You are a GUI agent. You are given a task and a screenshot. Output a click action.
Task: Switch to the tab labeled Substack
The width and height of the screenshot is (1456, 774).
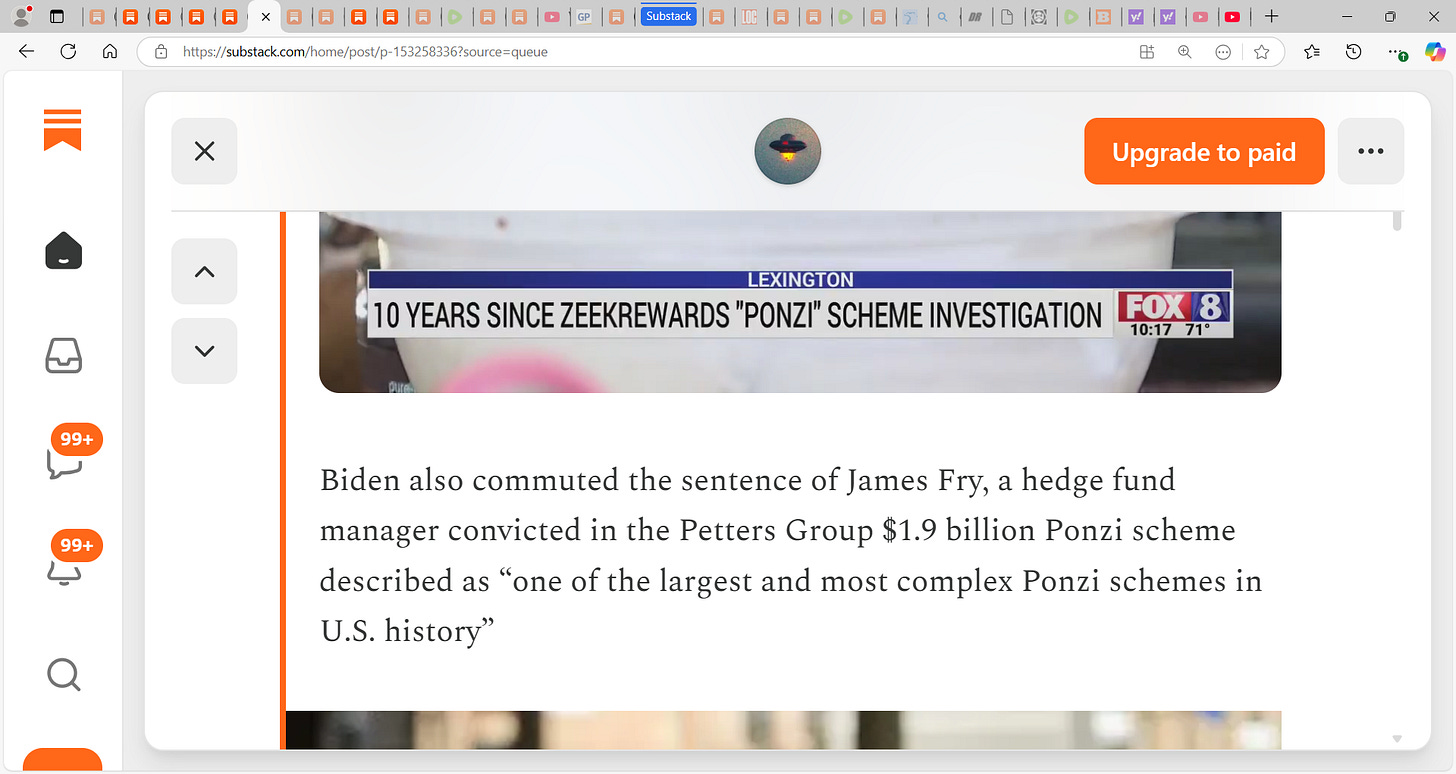tap(669, 16)
